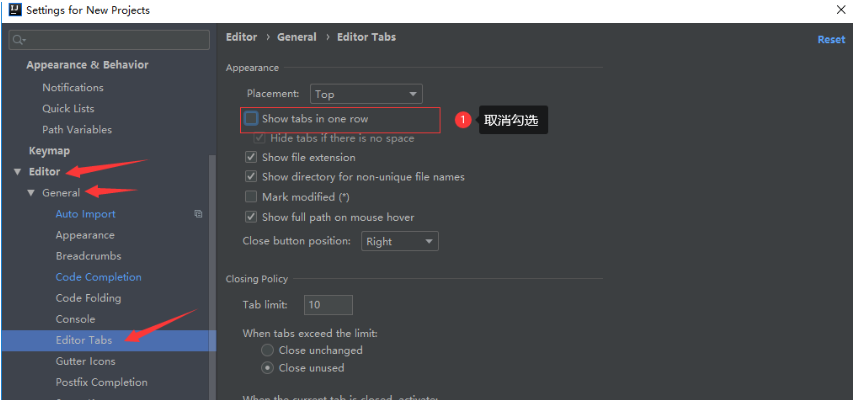The image size is (853, 400).
Task: Uncheck Show tabs in one row checkbox
Action: point(251,118)
